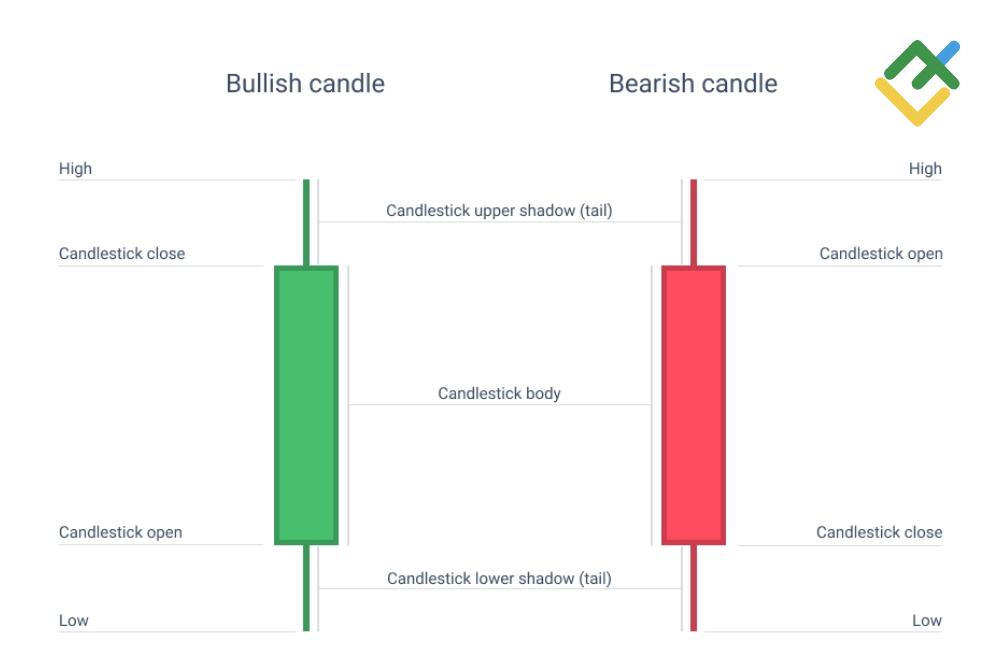Click the green bullish candle body
The image size is (1000, 662).
click(x=306, y=405)
